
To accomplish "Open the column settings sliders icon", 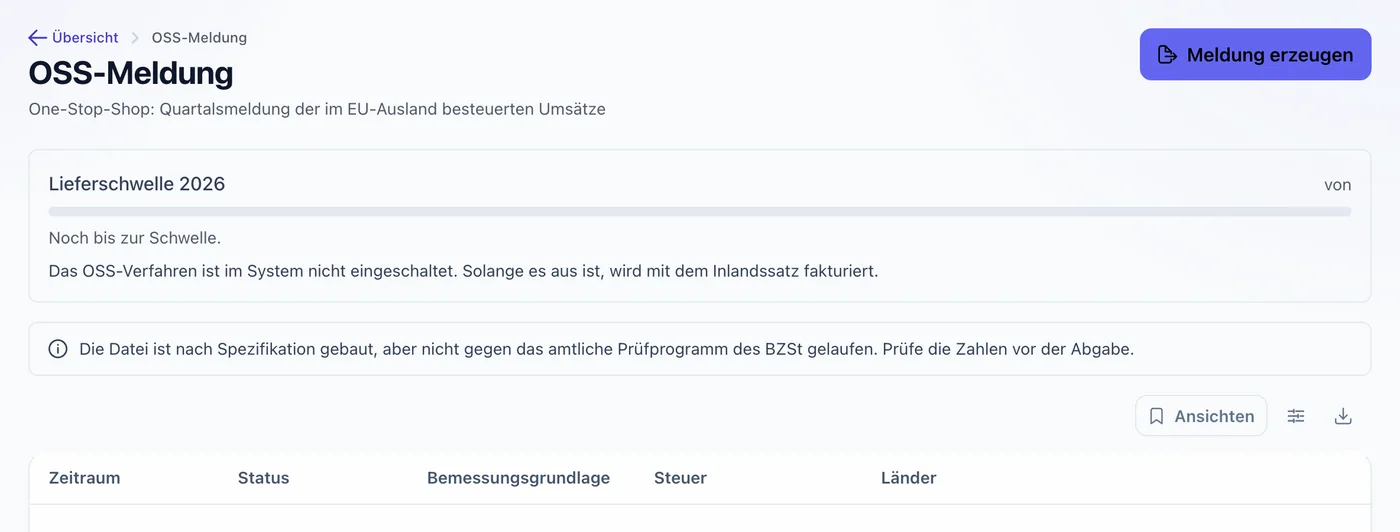I will click(1296, 416).
